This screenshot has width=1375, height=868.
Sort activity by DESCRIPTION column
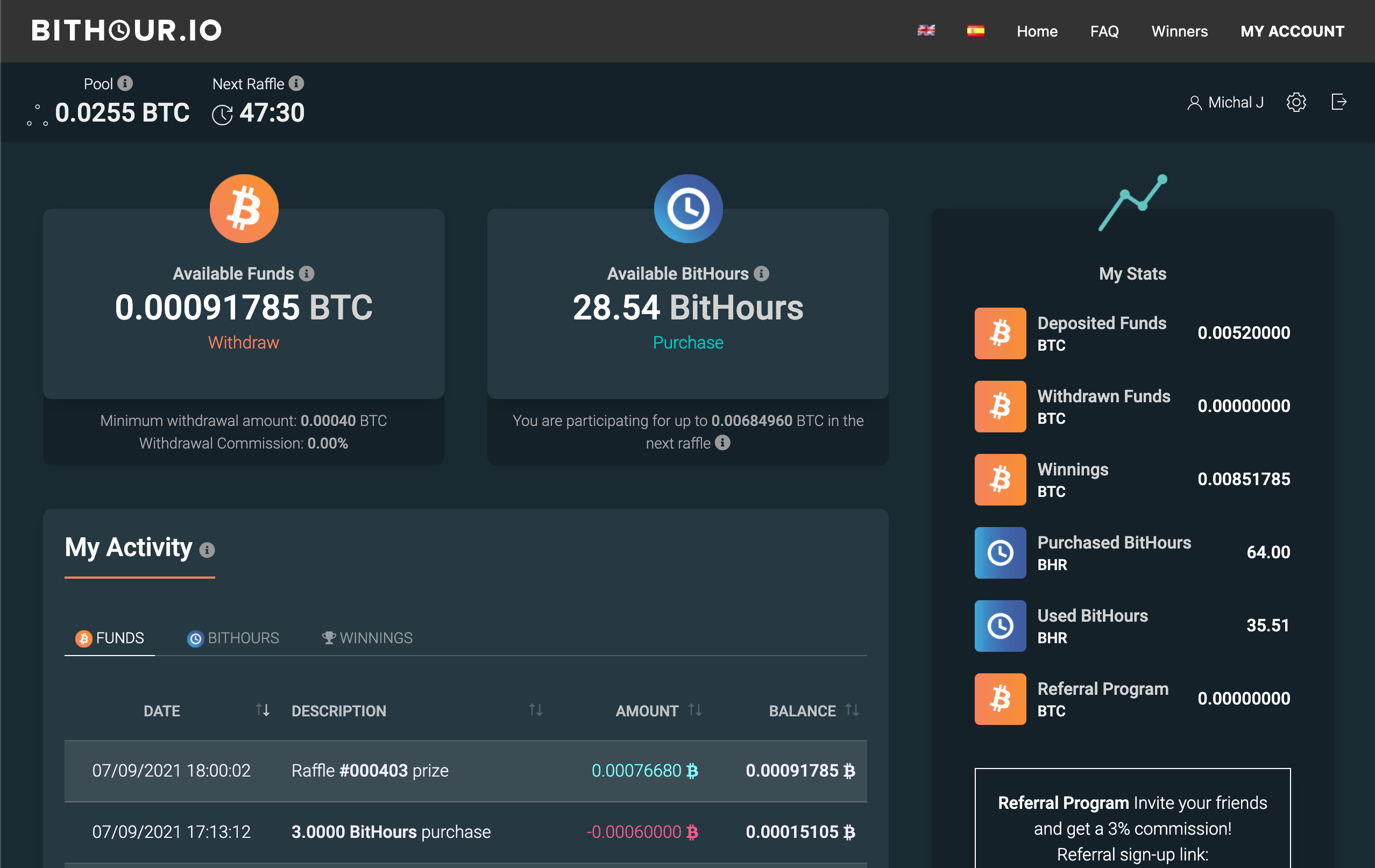[536, 710]
